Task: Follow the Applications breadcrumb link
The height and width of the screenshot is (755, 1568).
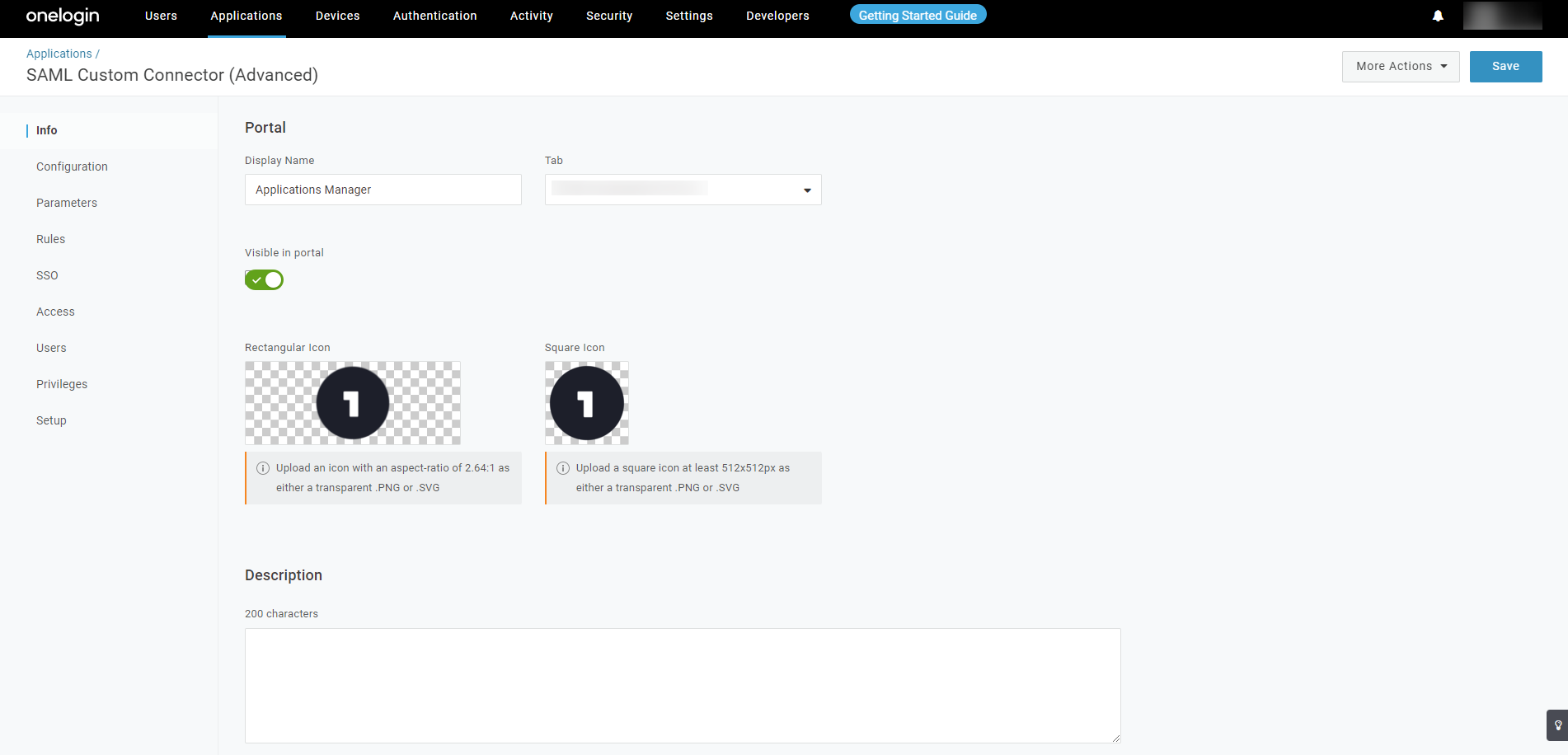Action: [x=59, y=54]
